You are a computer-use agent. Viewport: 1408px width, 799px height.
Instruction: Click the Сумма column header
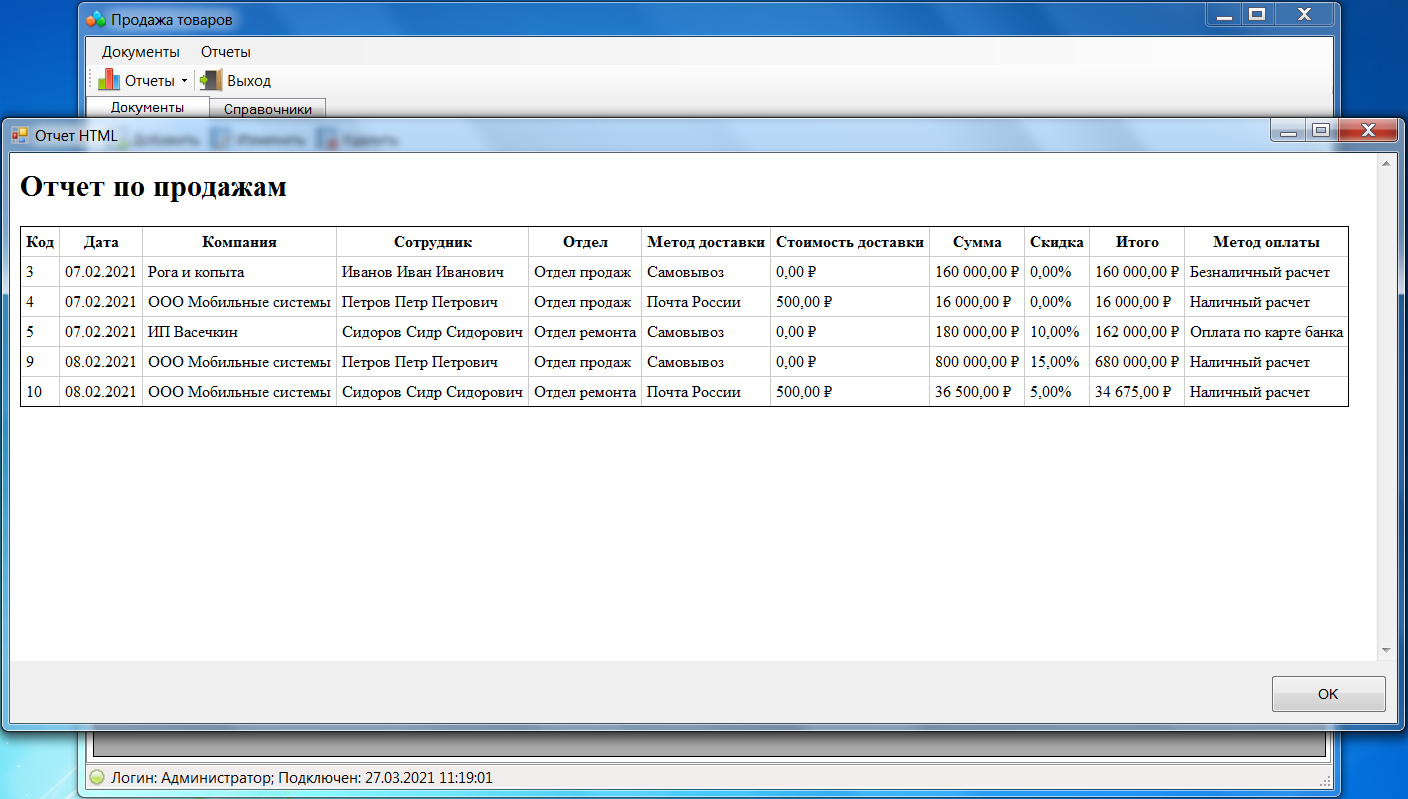(977, 242)
